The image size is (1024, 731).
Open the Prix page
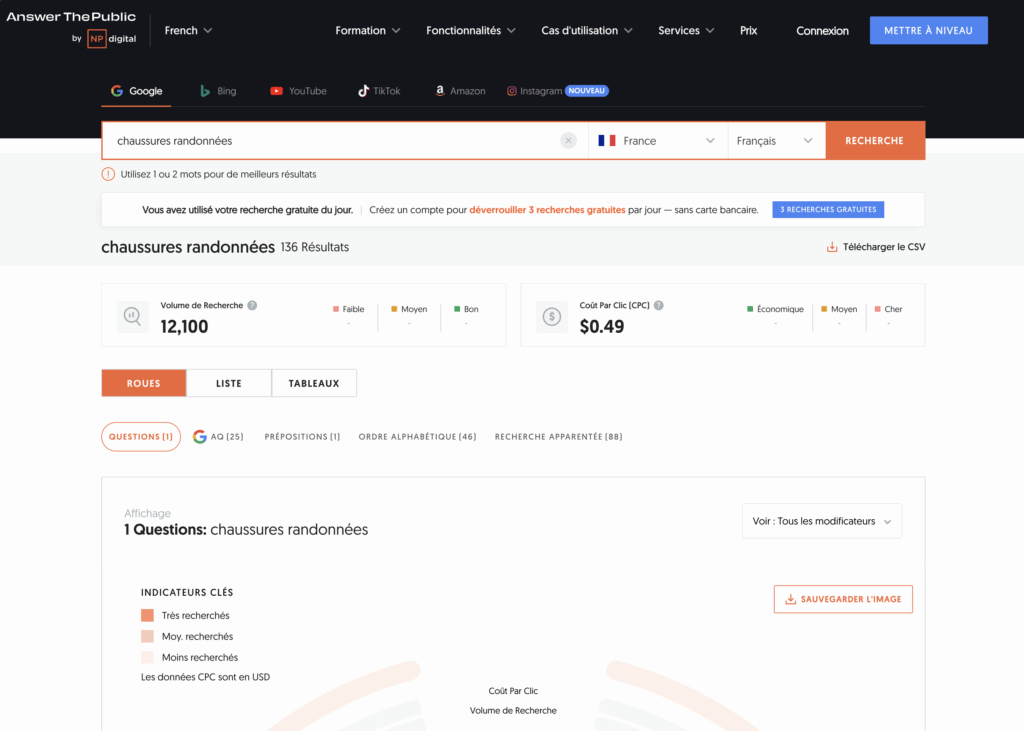[x=748, y=31]
